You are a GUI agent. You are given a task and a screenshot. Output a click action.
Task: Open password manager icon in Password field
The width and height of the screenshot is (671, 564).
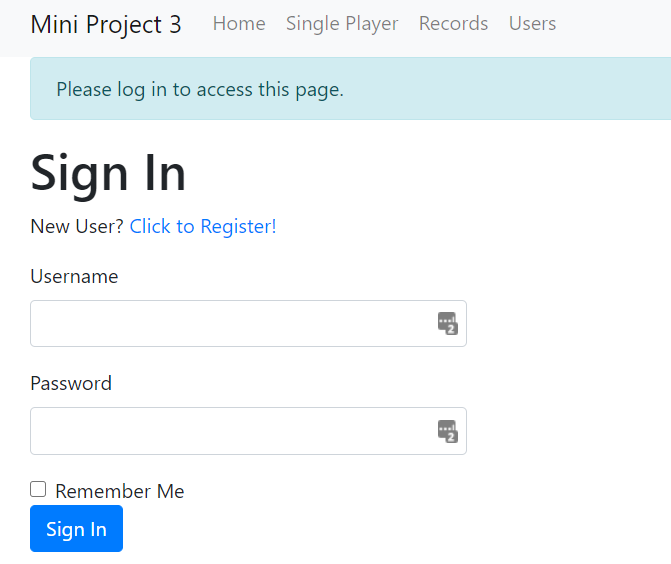tap(448, 431)
